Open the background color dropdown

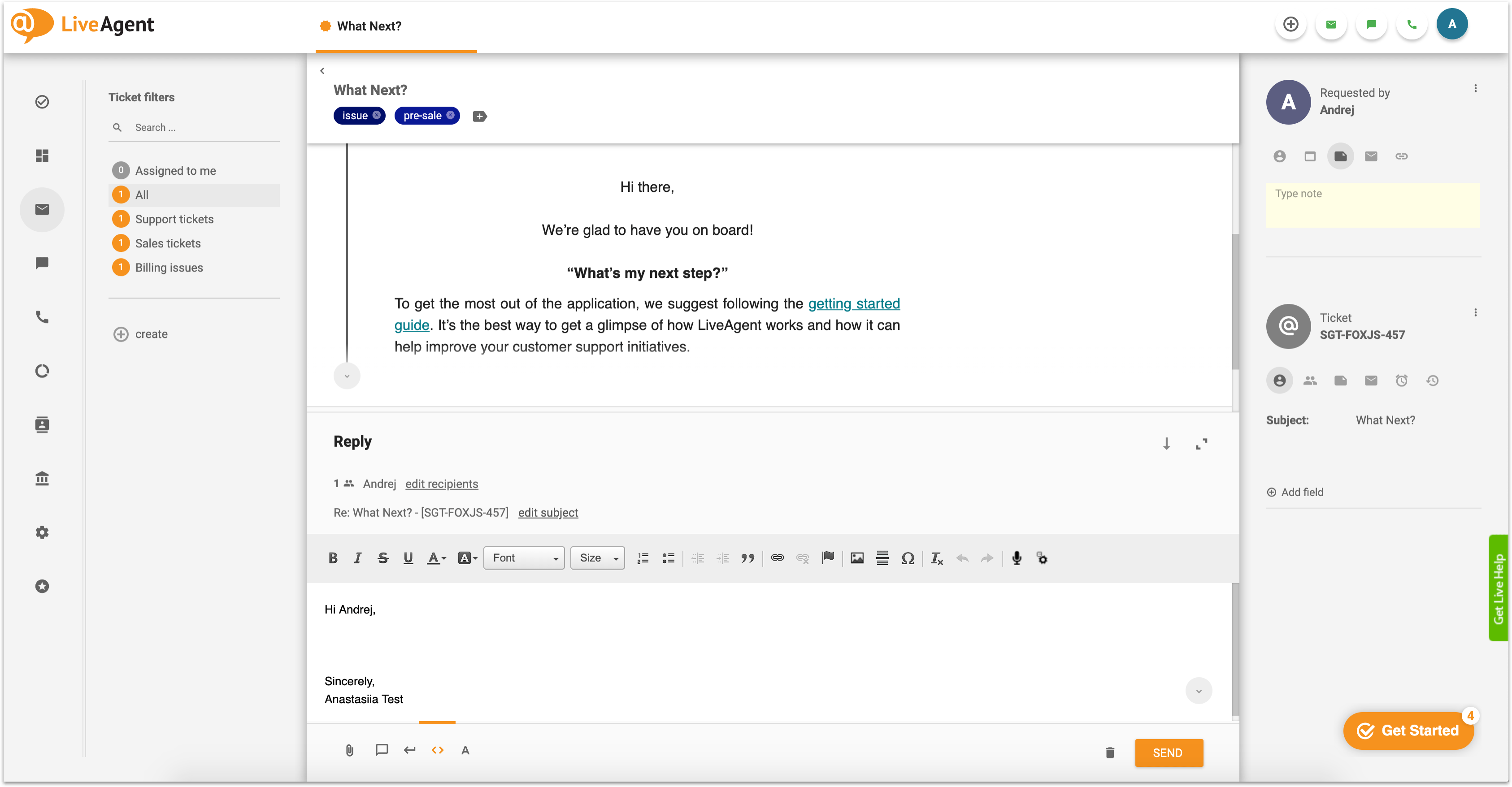467,558
